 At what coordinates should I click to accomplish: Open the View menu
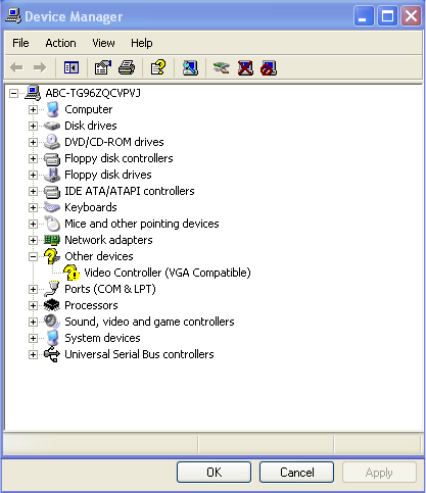pos(104,43)
